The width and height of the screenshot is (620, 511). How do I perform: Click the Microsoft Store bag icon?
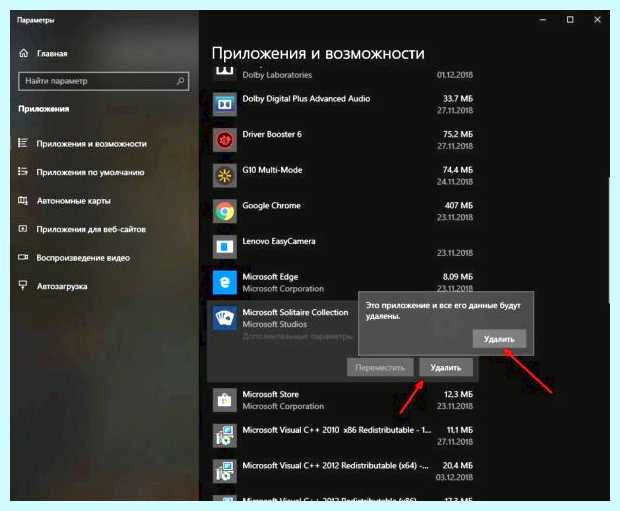tap(225, 400)
